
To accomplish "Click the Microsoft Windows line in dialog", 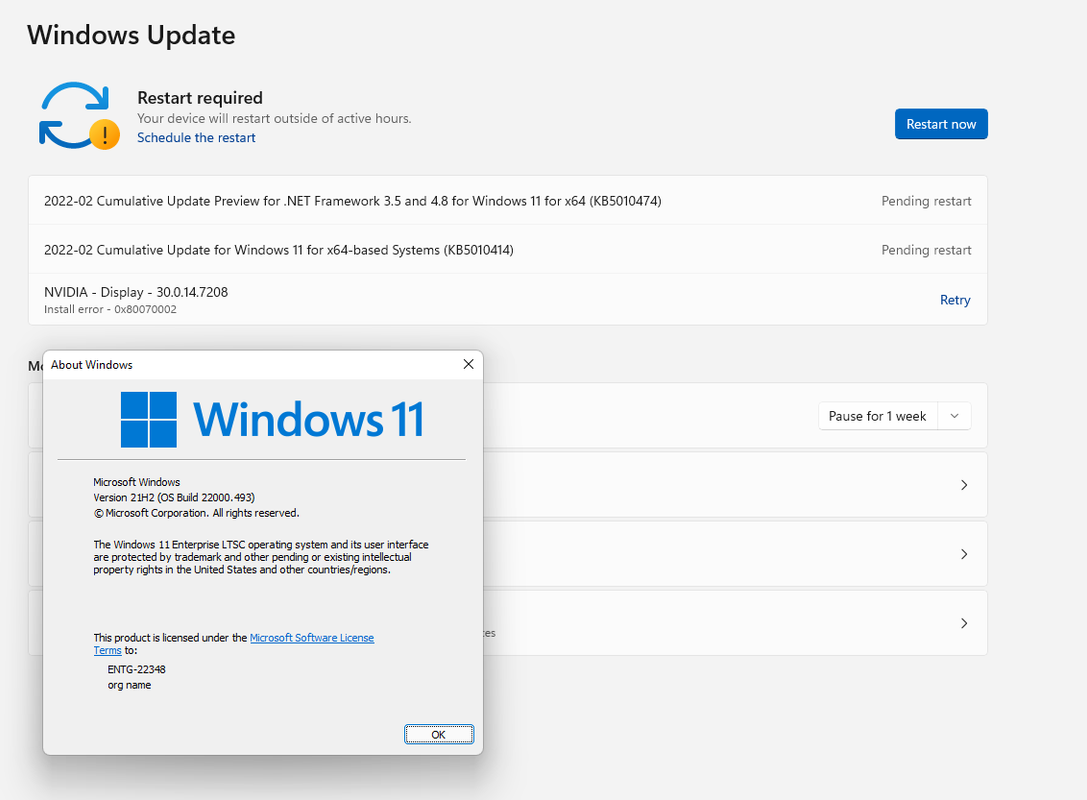I will [x=137, y=482].
